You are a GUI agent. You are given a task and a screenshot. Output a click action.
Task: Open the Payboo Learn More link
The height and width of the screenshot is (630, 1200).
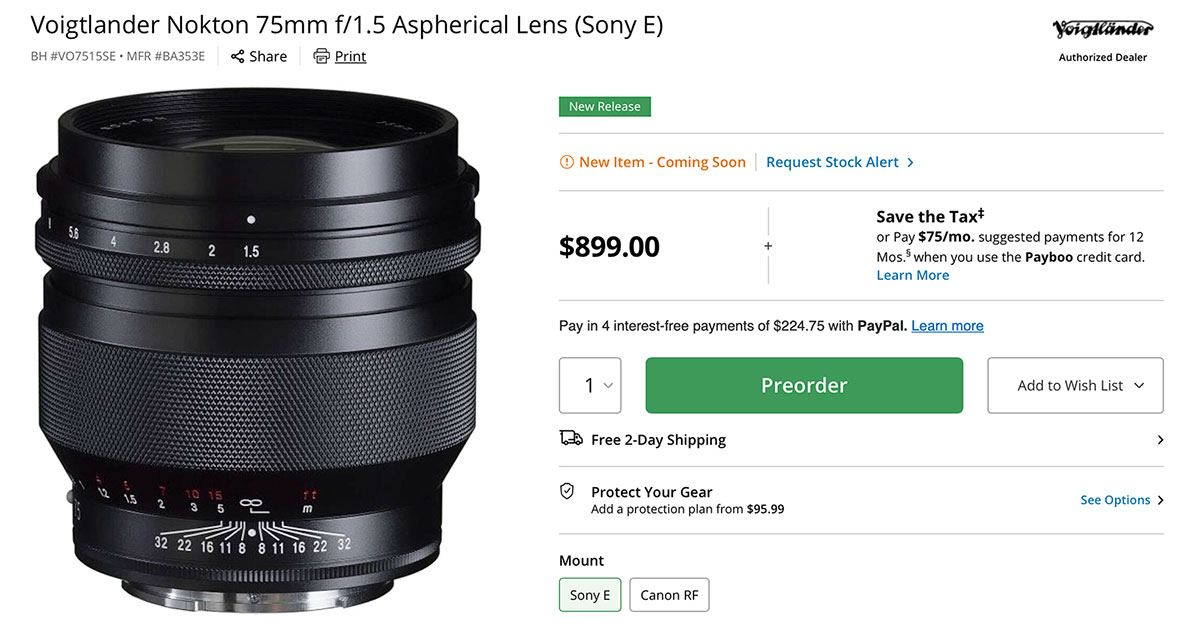tap(912, 275)
